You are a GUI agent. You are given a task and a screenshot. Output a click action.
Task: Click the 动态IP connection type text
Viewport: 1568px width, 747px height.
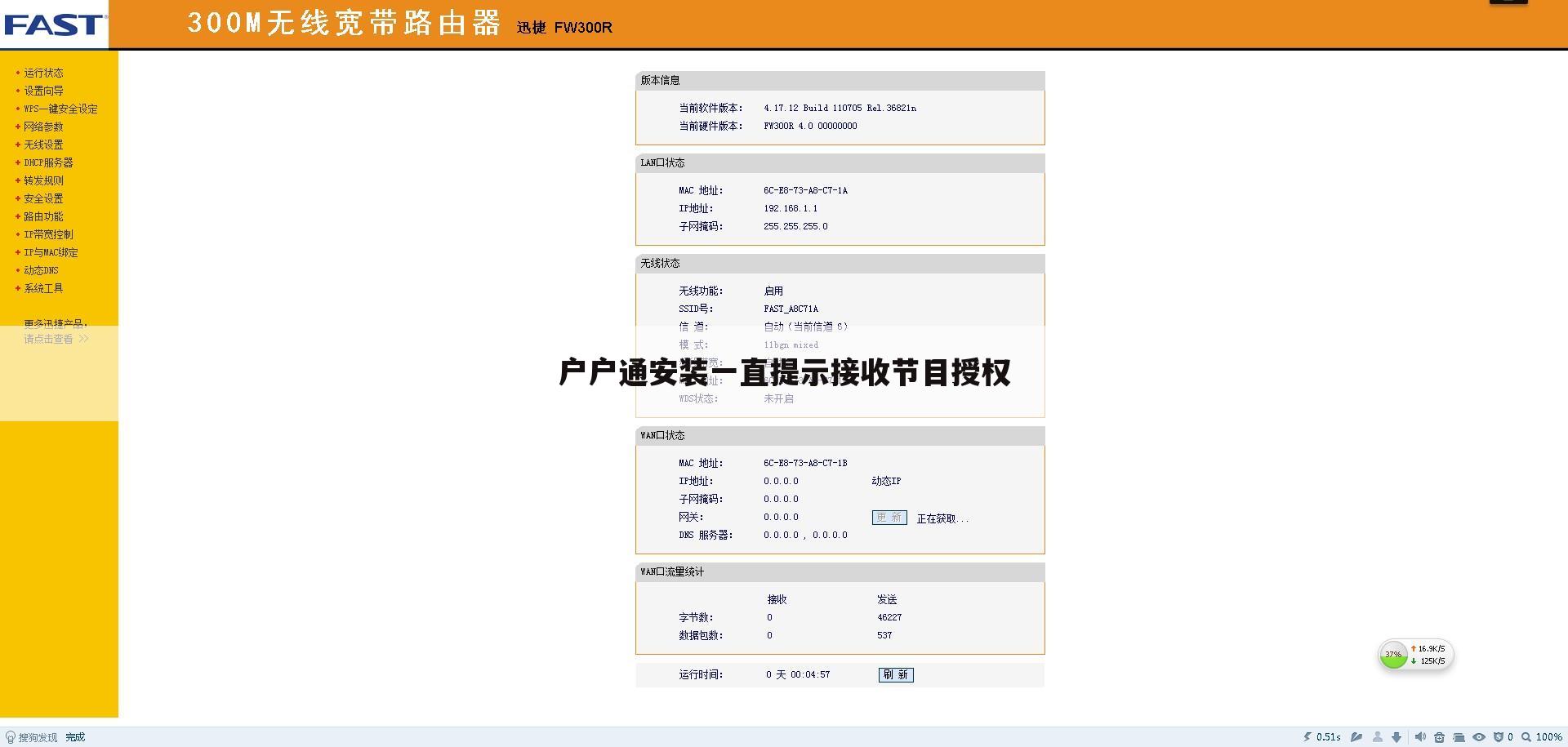click(886, 481)
